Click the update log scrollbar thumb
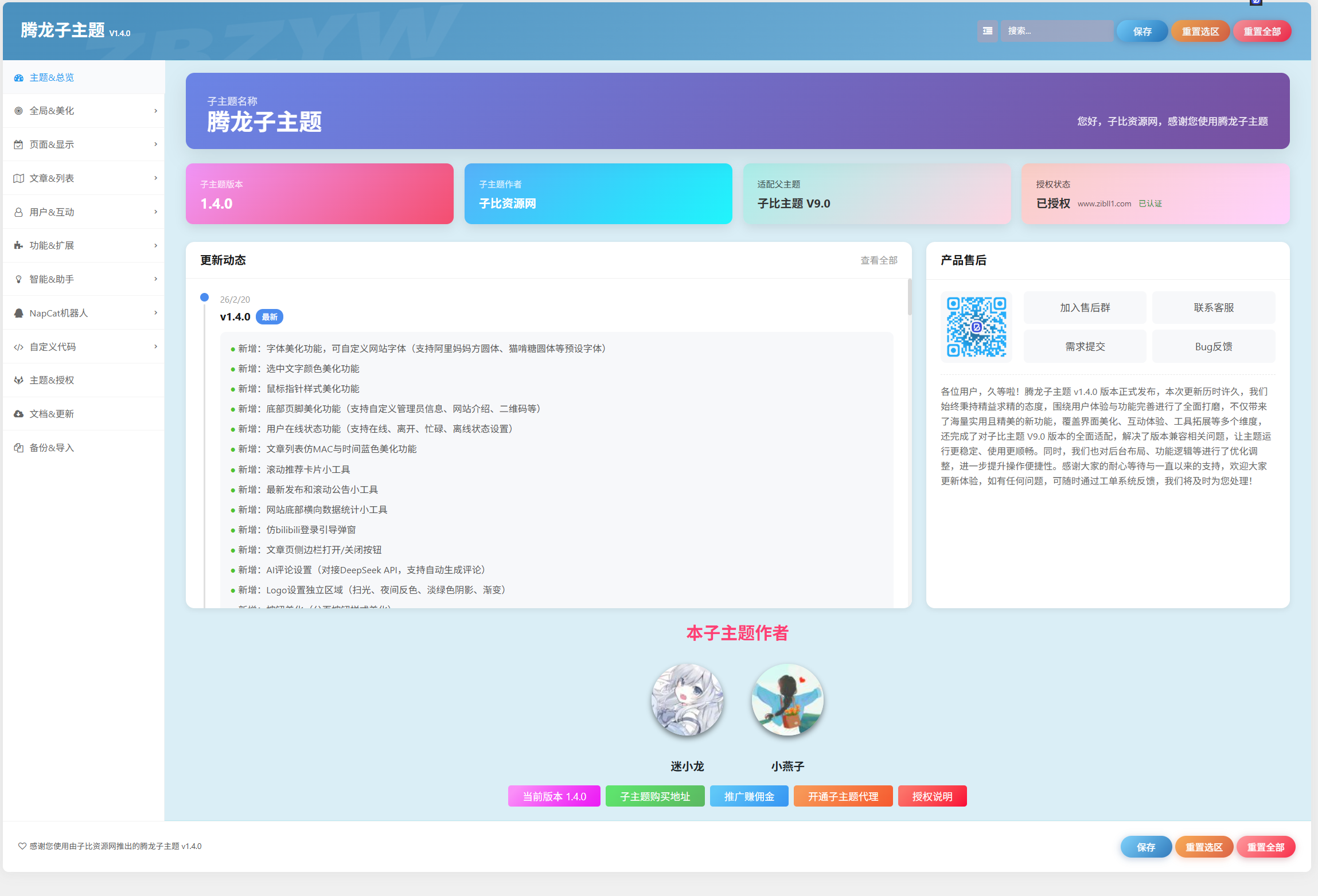The height and width of the screenshot is (896, 1318). pyautogui.click(x=909, y=297)
